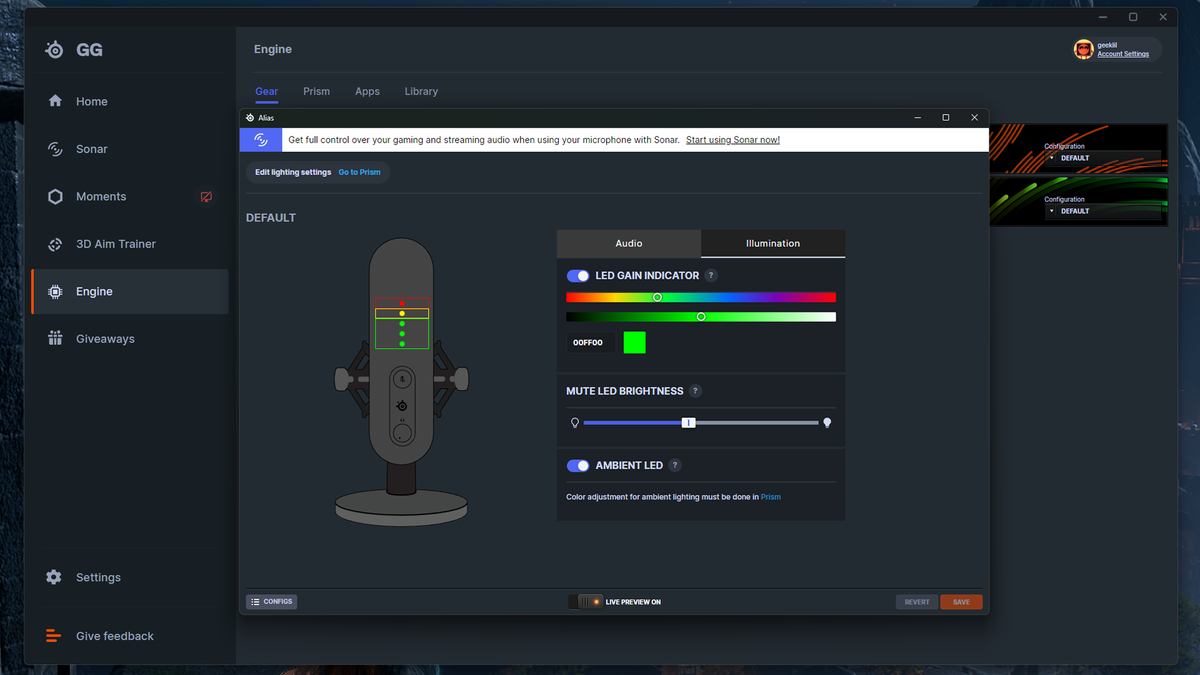This screenshot has height=675, width=1200.
Task: Click the green color preview swatch
Action: point(634,342)
